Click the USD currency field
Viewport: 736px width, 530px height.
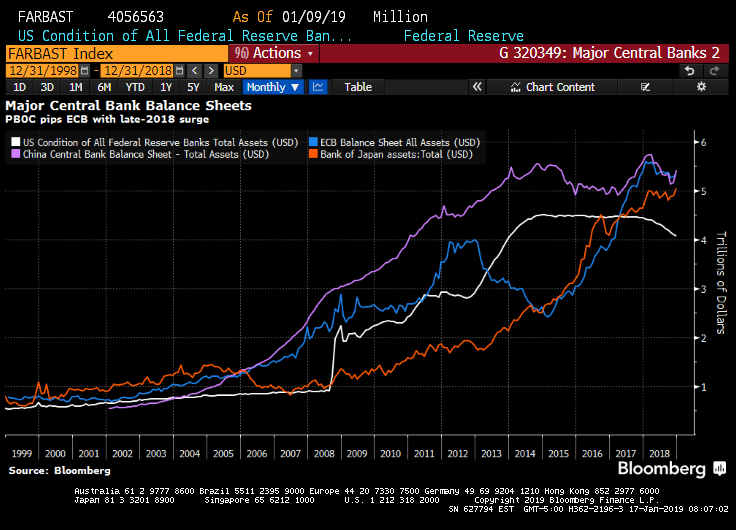point(257,71)
